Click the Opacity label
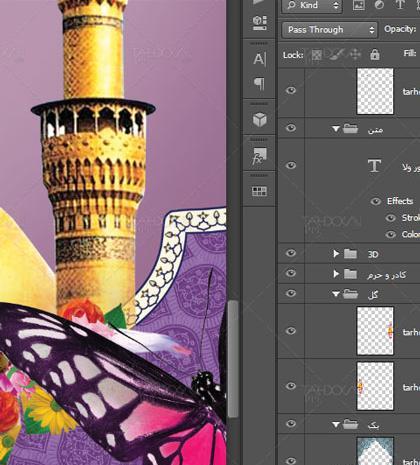This screenshot has width=420, height=465. pyautogui.click(x=400, y=29)
